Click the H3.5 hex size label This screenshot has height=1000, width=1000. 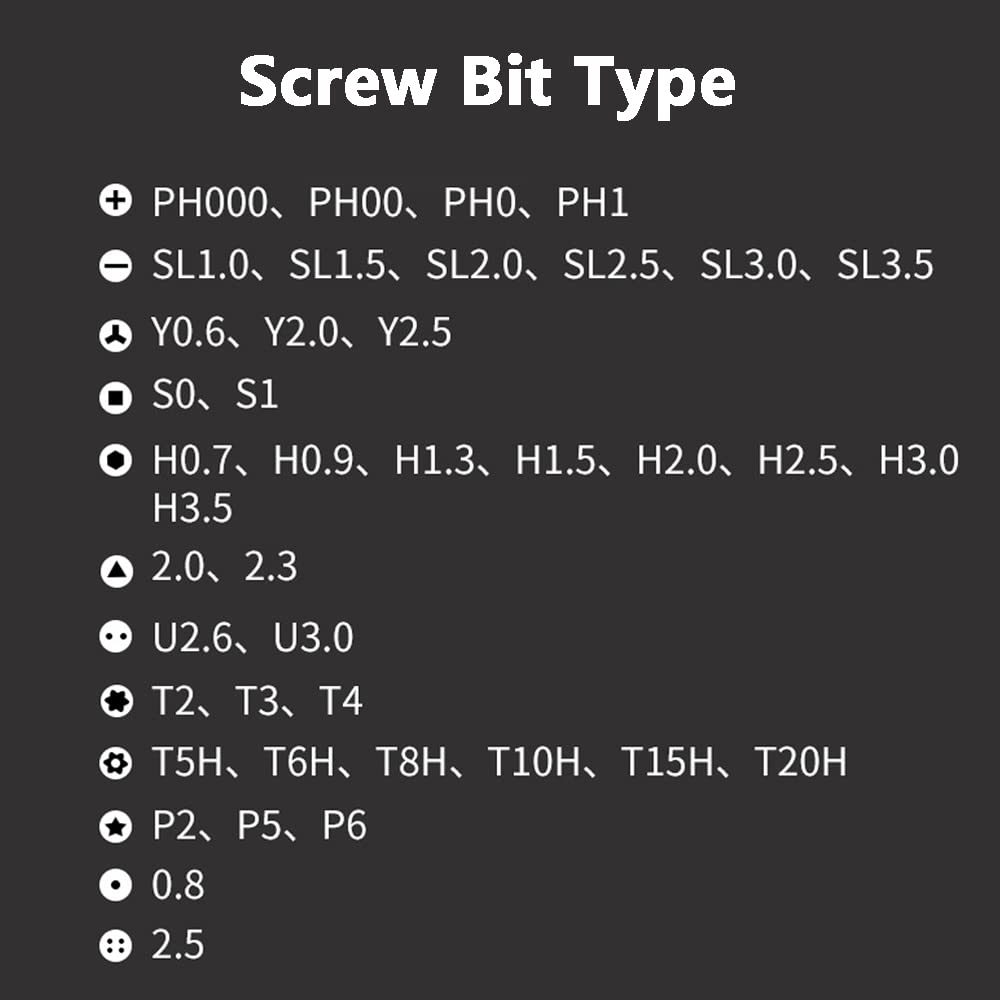click(x=192, y=508)
